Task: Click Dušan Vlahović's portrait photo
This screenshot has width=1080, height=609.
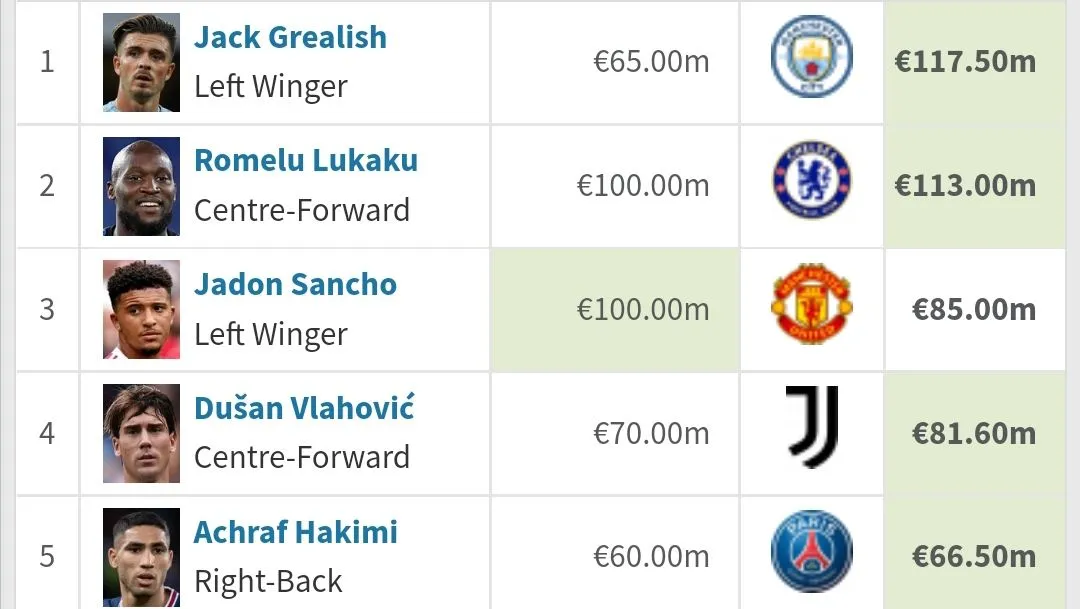Action: click(x=141, y=433)
